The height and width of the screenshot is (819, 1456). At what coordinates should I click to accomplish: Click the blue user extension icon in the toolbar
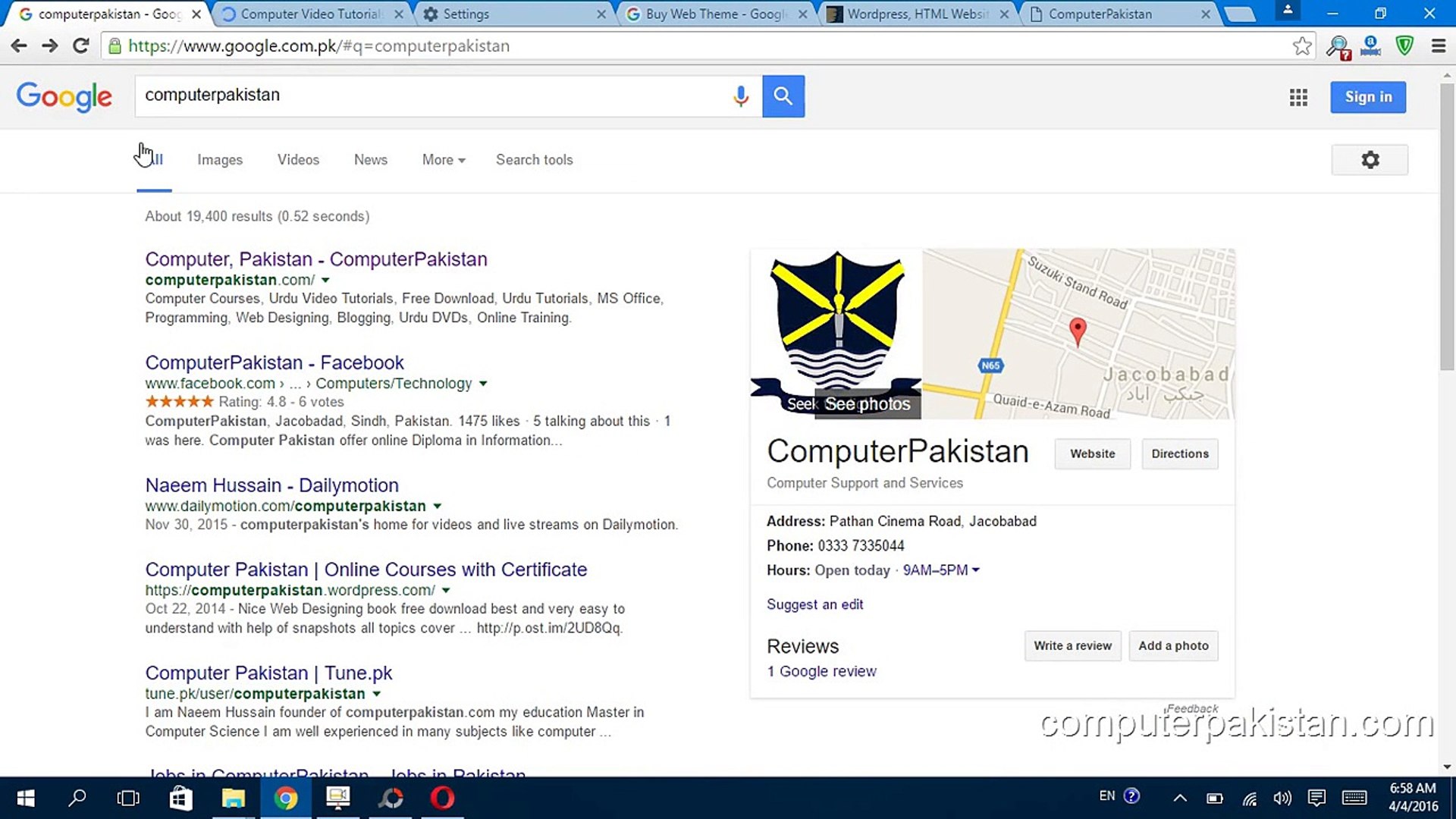point(1370,46)
